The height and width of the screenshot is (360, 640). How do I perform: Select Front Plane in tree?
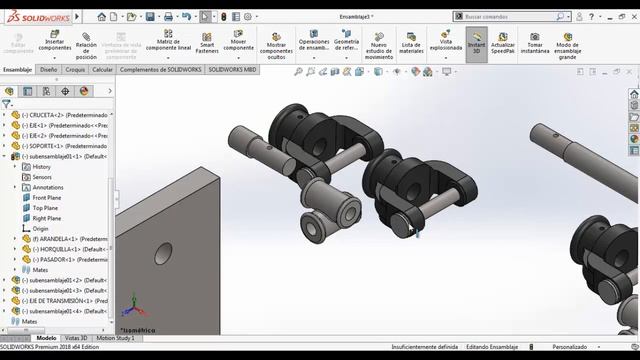pyautogui.click(x=47, y=198)
